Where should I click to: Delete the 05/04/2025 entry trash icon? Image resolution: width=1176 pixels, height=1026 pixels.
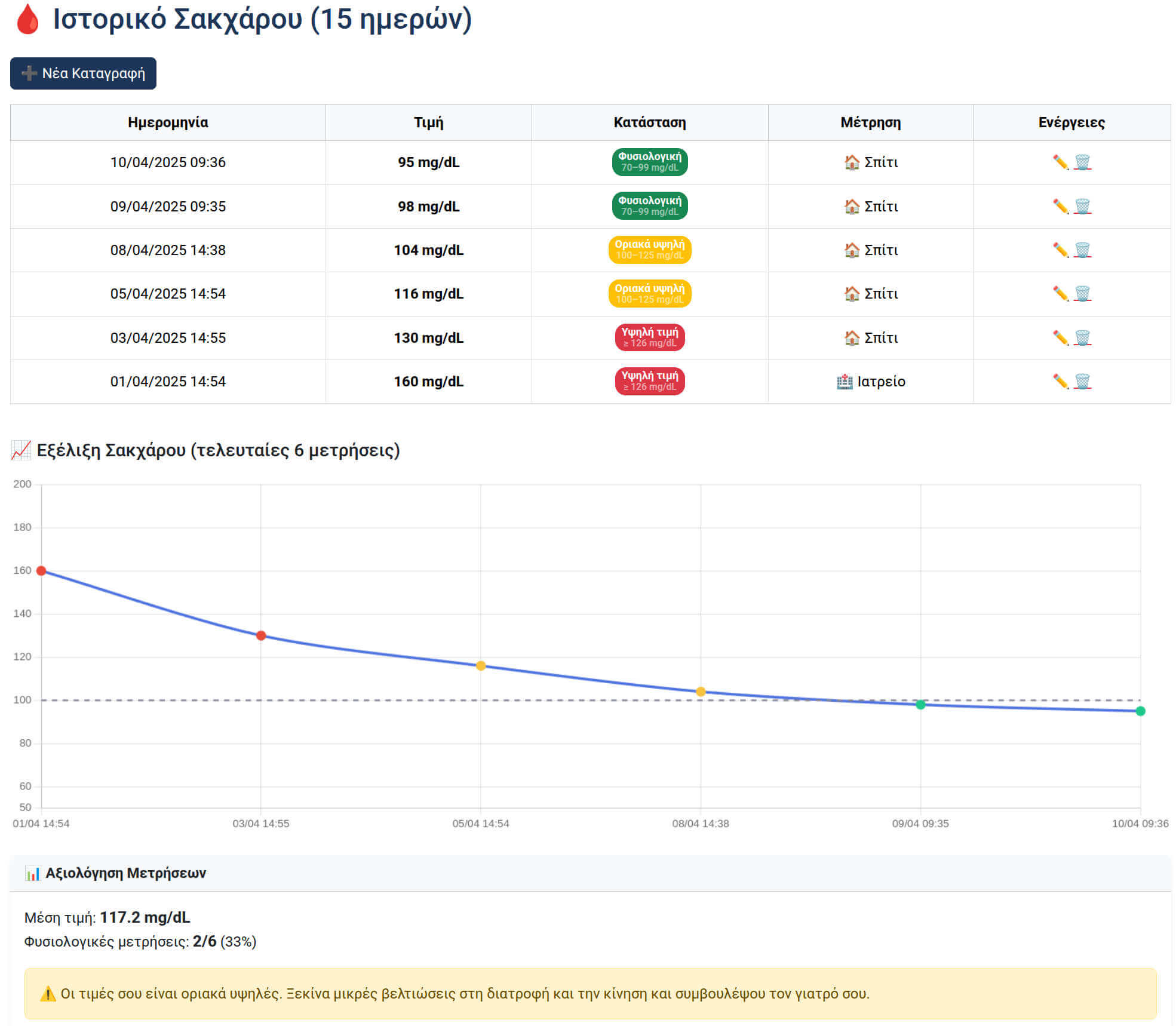(1082, 294)
